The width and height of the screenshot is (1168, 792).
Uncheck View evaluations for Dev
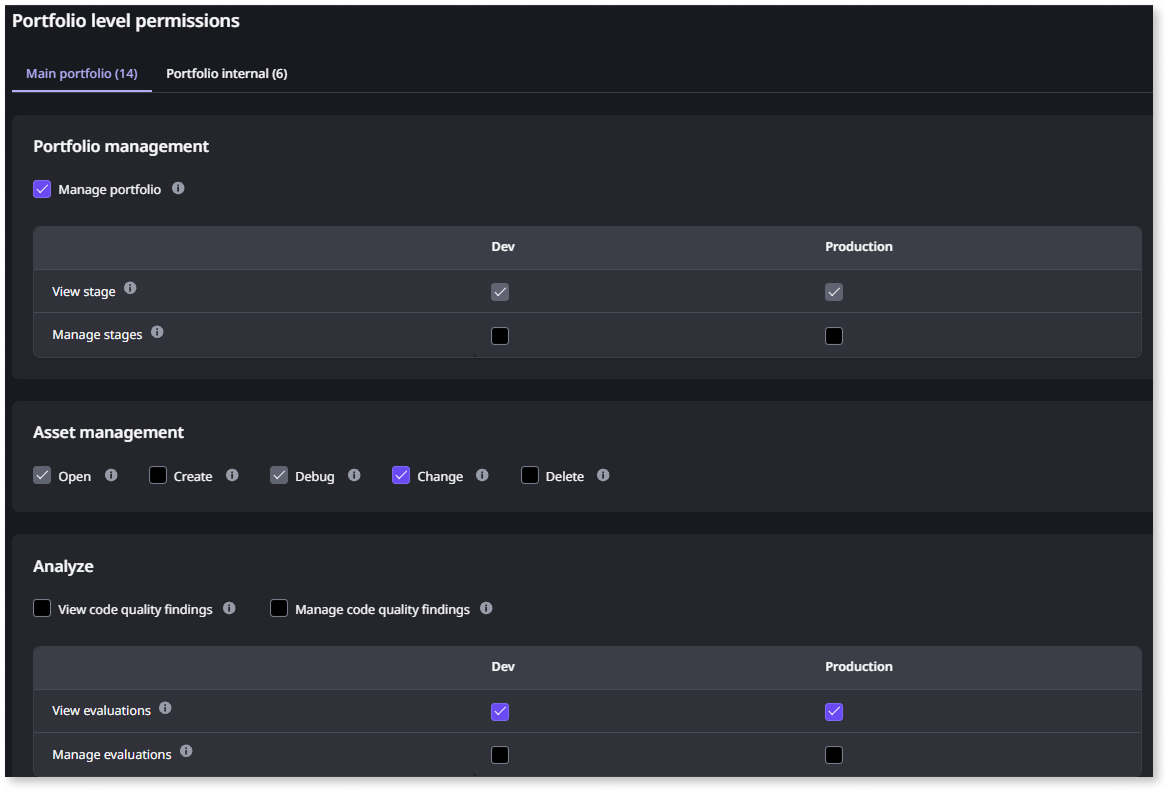500,712
